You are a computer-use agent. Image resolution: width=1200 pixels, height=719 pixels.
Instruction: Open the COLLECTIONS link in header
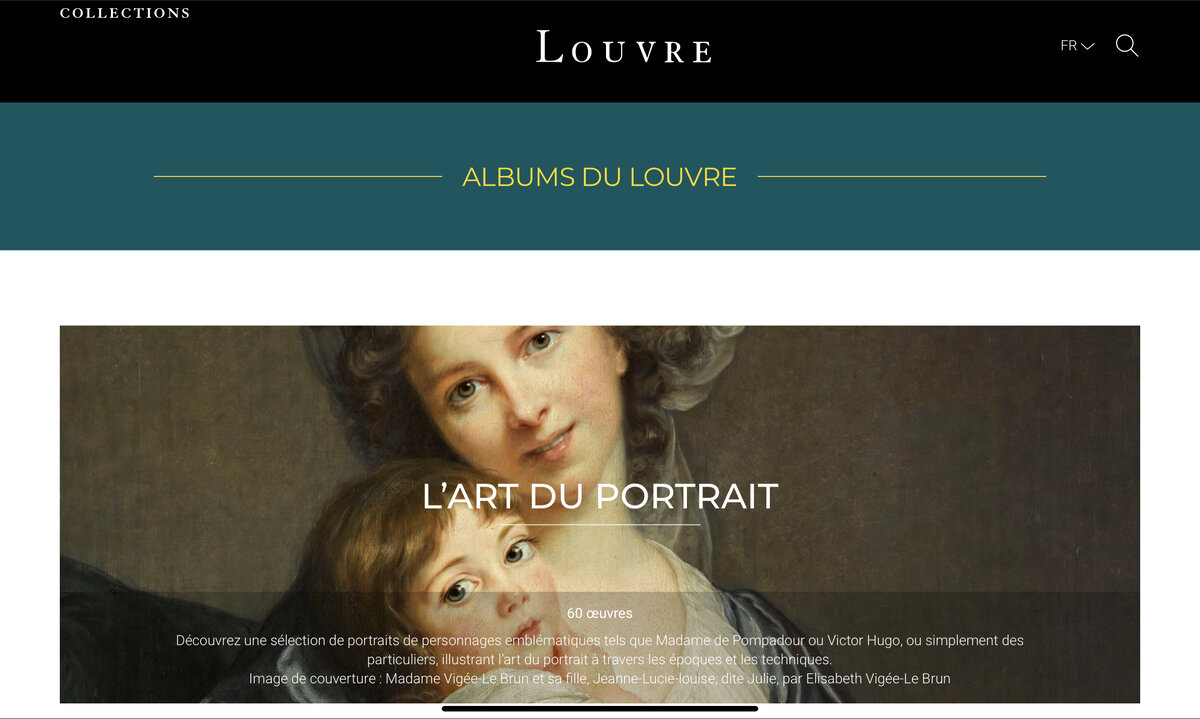(125, 13)
